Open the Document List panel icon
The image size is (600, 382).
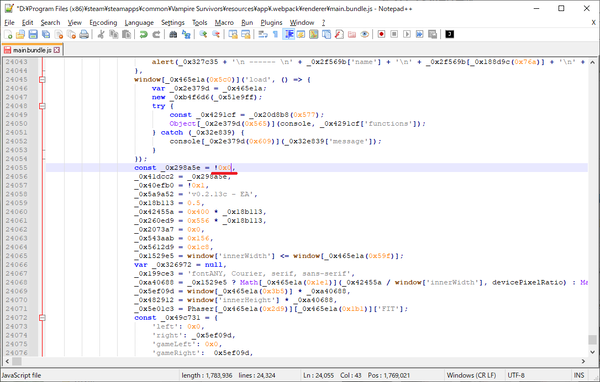click(x=326, y=35)
